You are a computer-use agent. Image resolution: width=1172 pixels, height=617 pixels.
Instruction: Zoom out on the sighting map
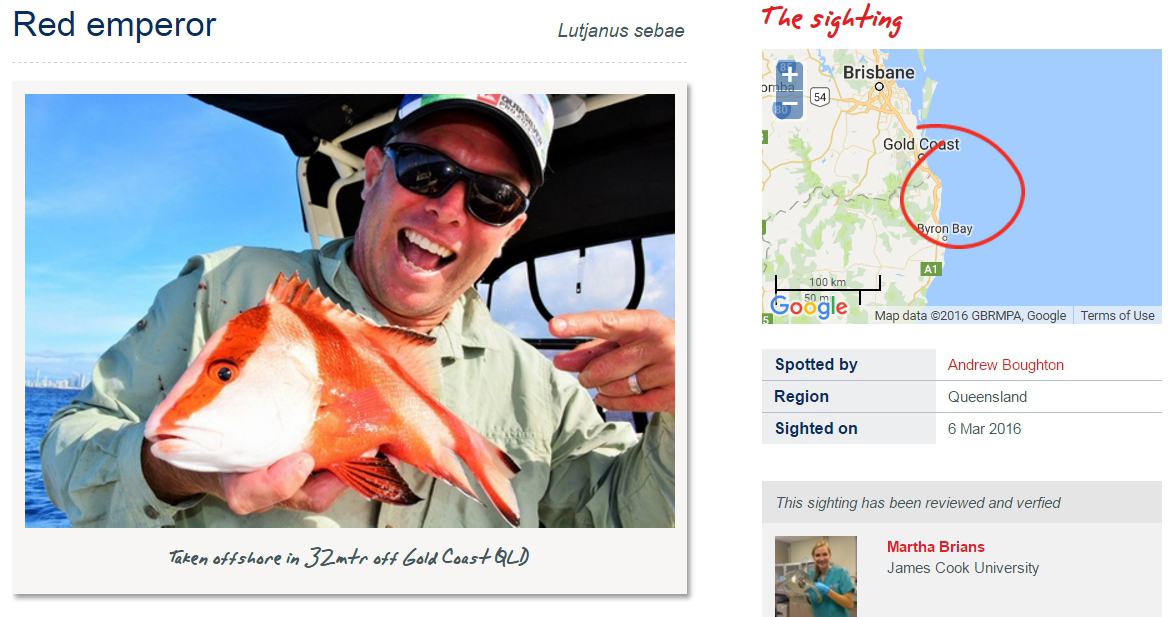pos(789,105)
